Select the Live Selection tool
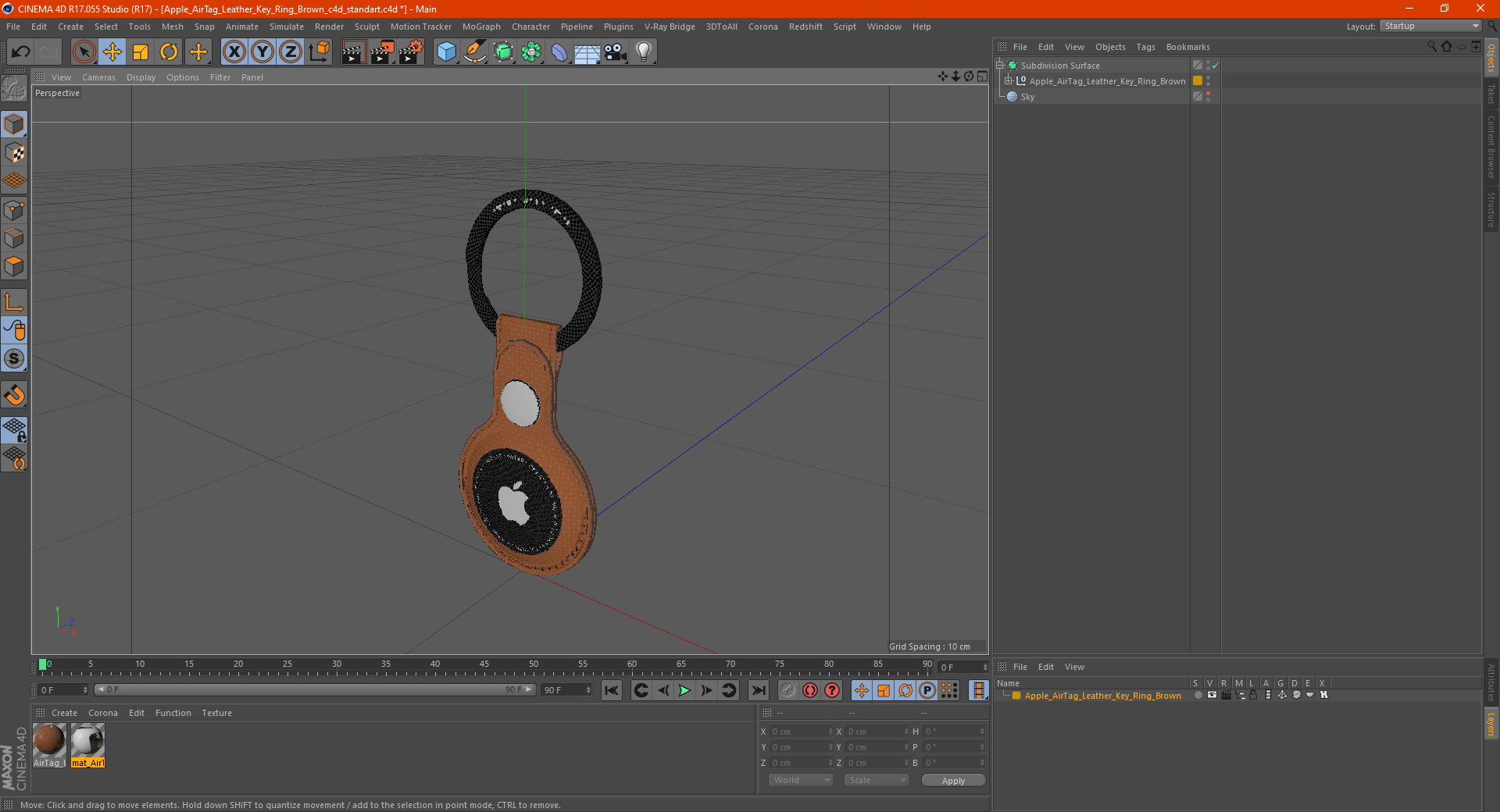 pyautogui.click(x=84, y=52)
